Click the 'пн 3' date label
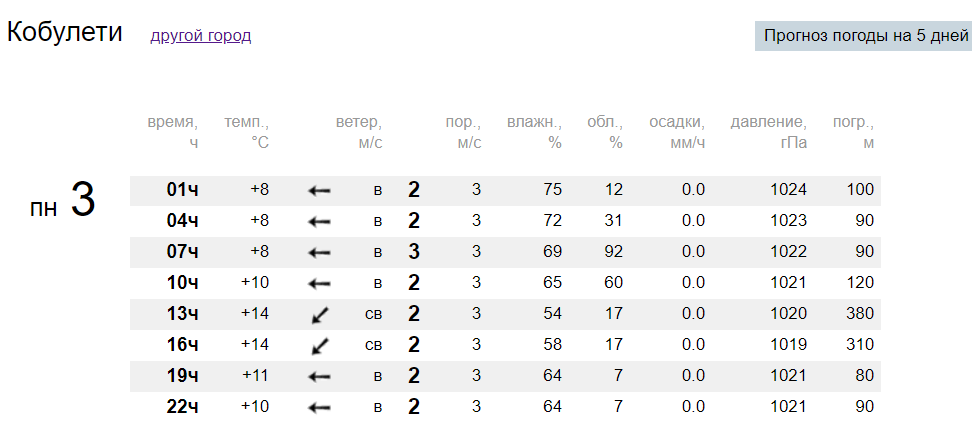This screenshot has height=438, width=972. tap(63, 199)
